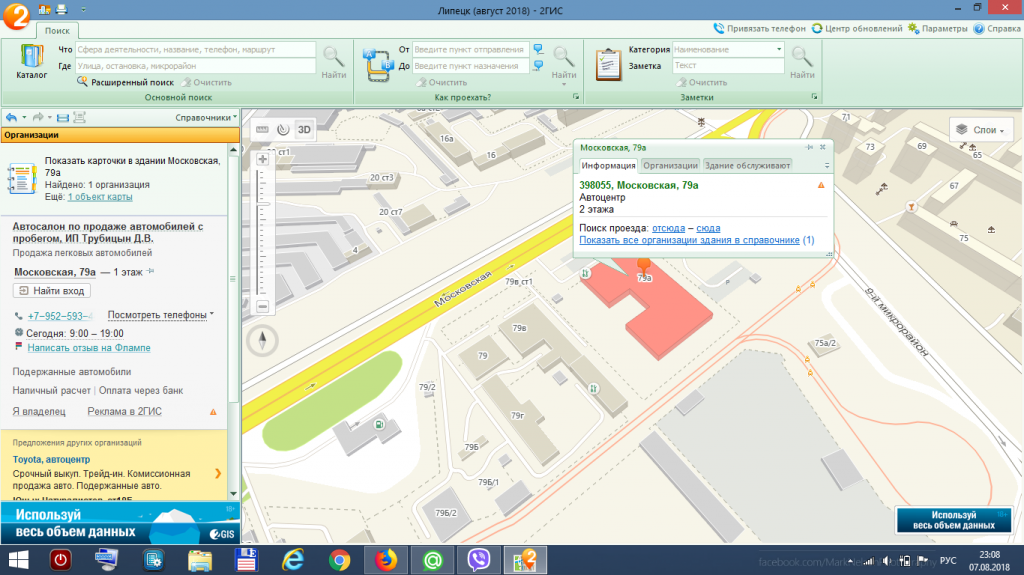Select the Поиск ribbon tab
The image size is (1024, 575).
coord(57,31)
